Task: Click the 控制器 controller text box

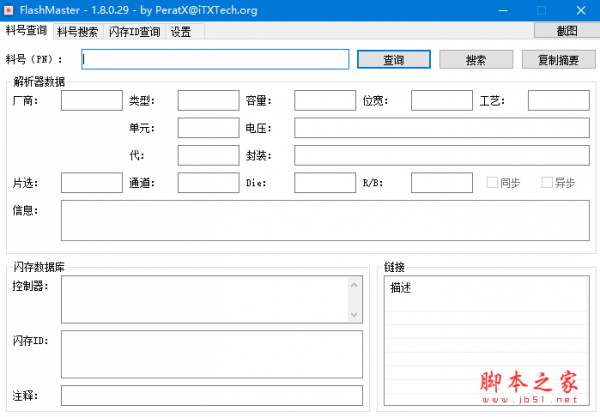Action: click(x=212, y=300)
